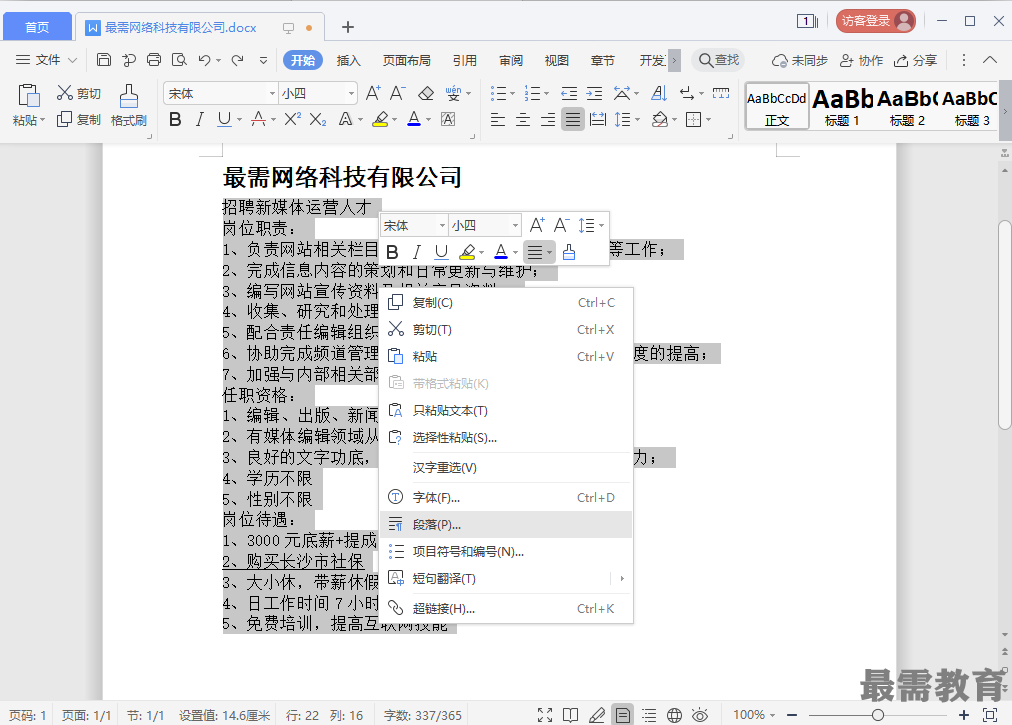1012x725 pixels.
Task: Click the 查找 search button
Action: (718, 60)
